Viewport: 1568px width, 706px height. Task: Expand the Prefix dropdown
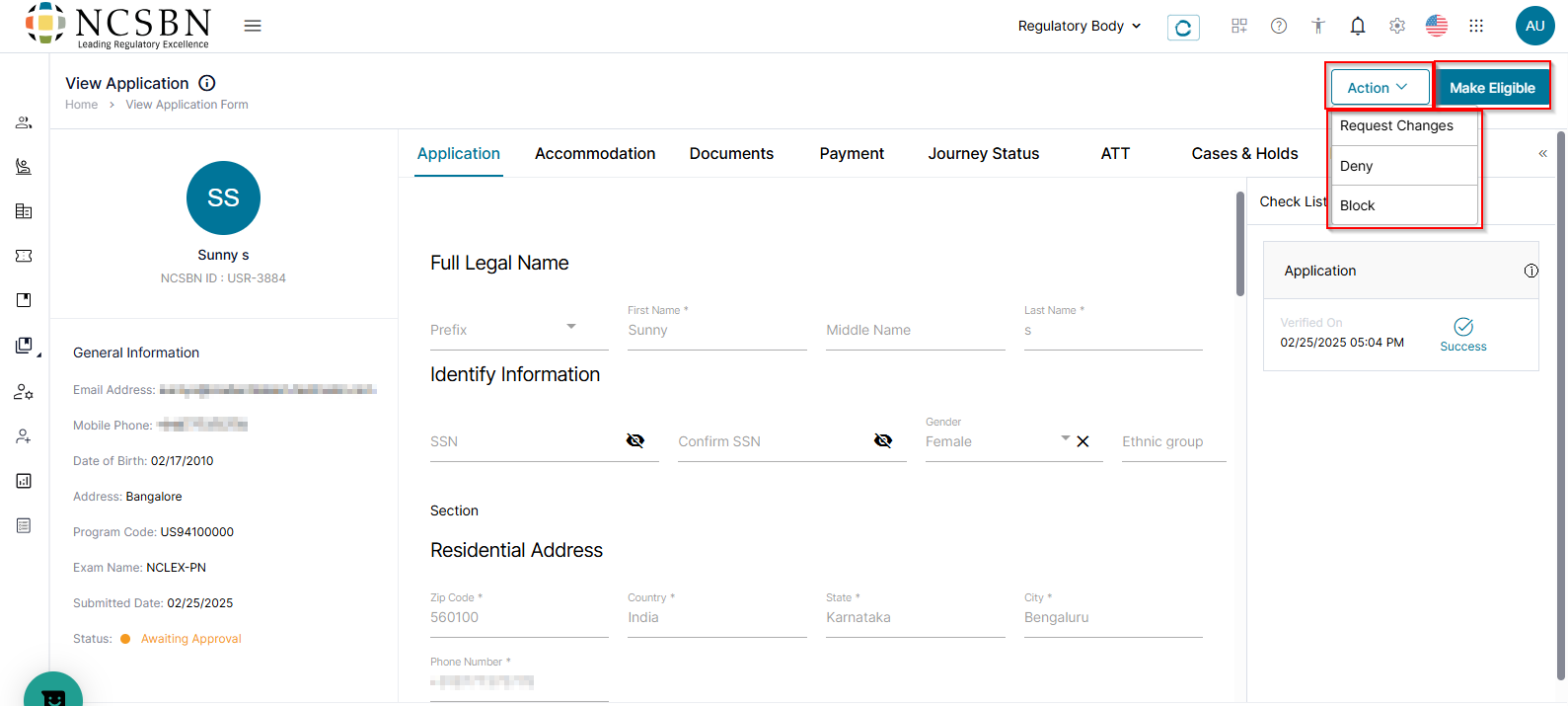(x=570, y=327)
